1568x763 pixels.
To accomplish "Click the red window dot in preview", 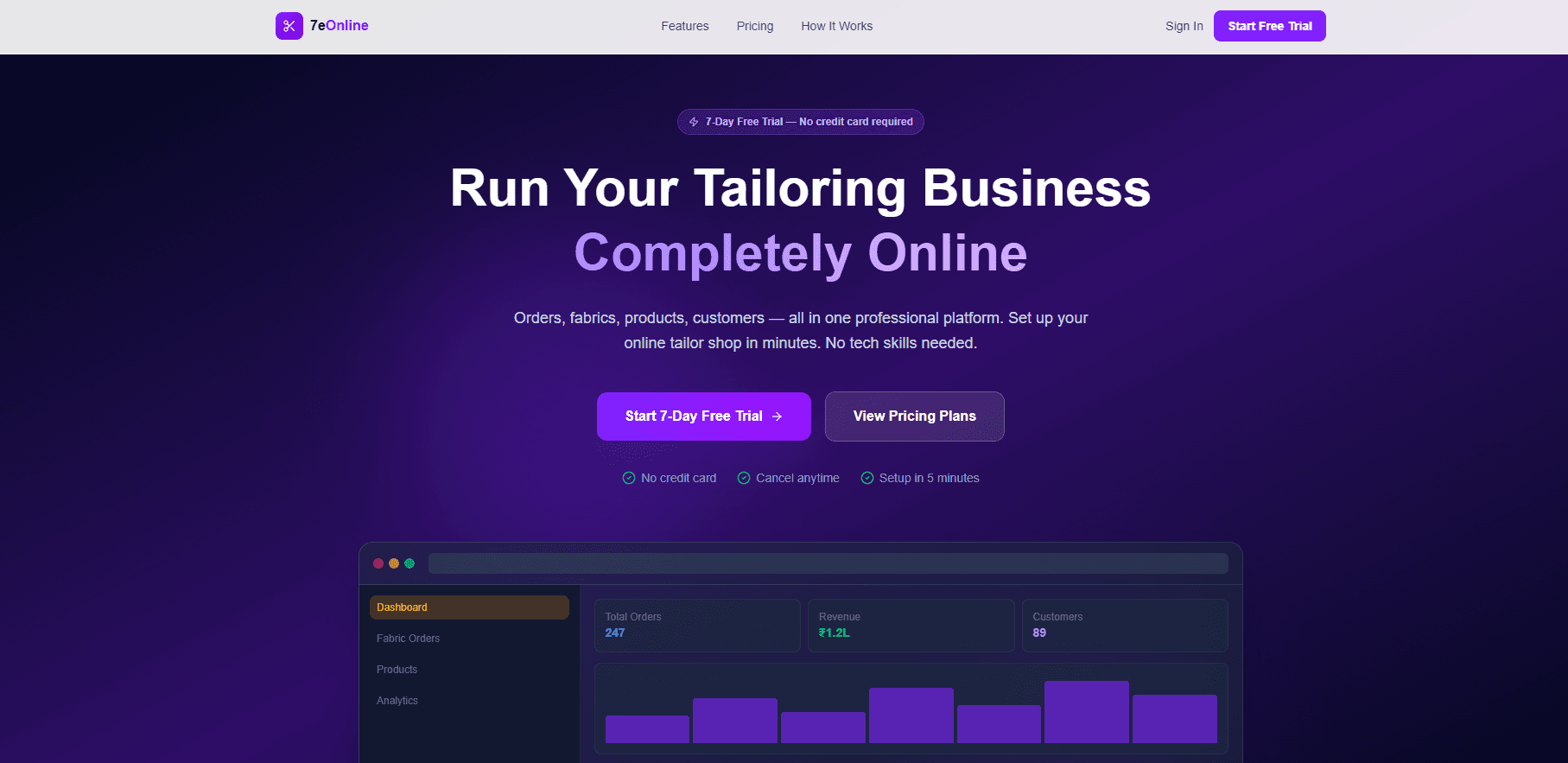I will pyautogui.click(x=378, y=563).
